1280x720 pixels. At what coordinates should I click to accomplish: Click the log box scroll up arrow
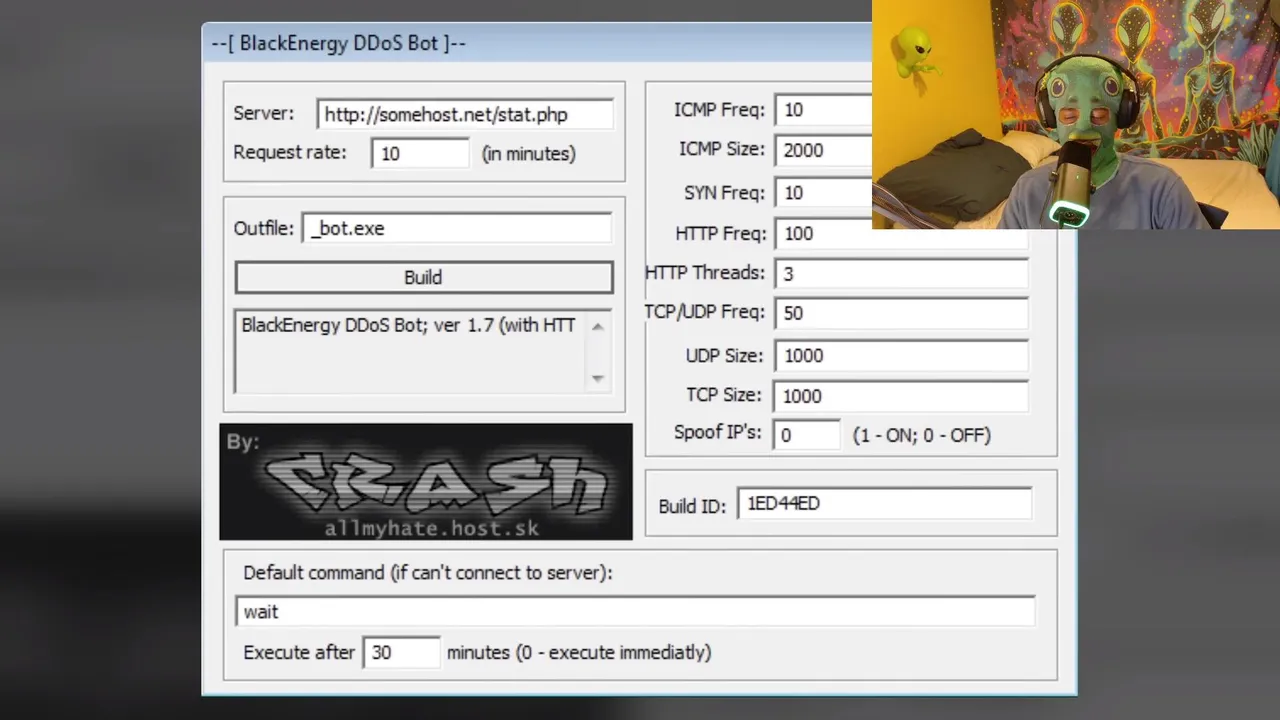pyautogui.click(x=598, y=326)
